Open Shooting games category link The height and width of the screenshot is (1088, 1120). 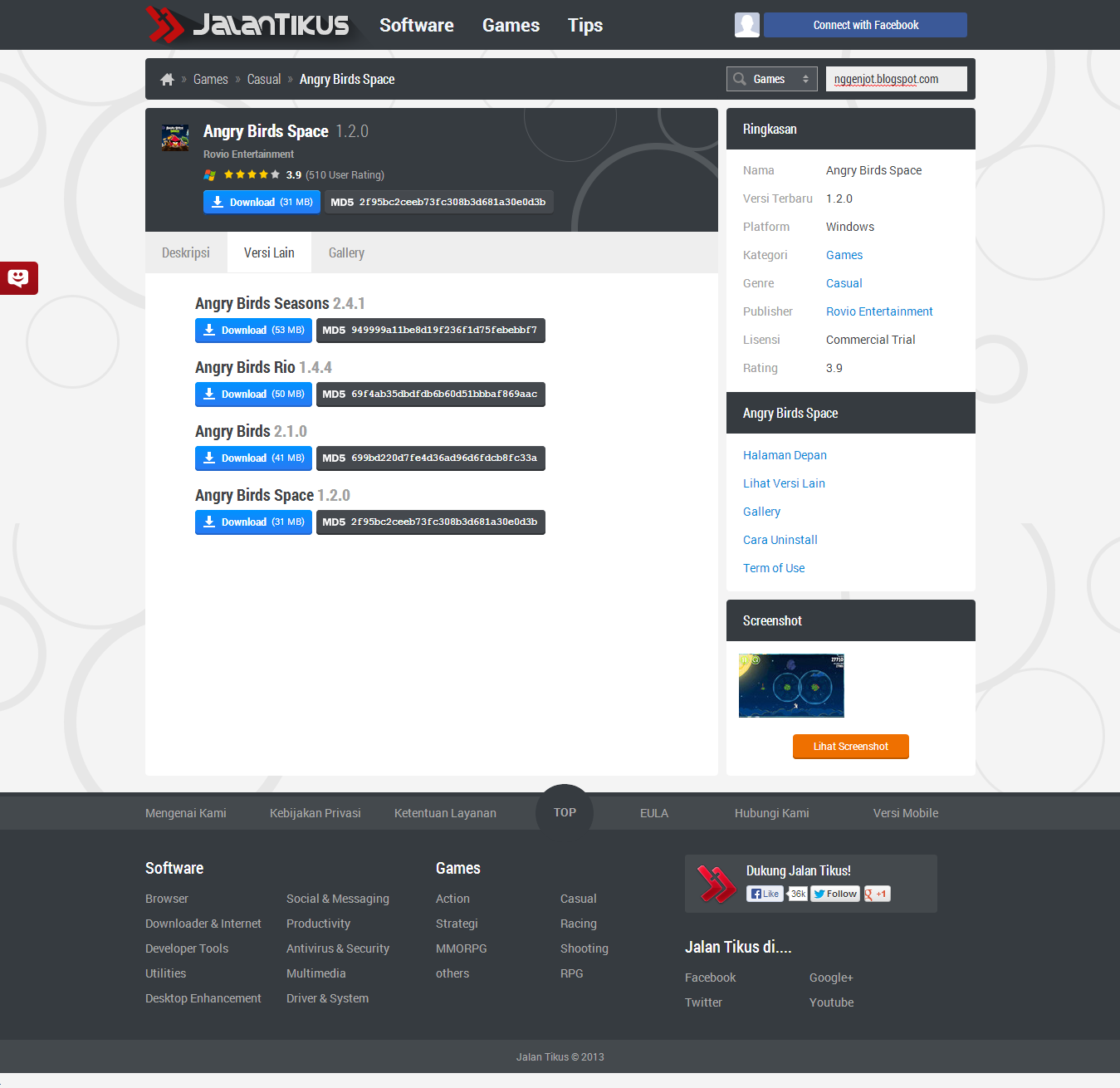pyautogui.click(x=584, y=948)
